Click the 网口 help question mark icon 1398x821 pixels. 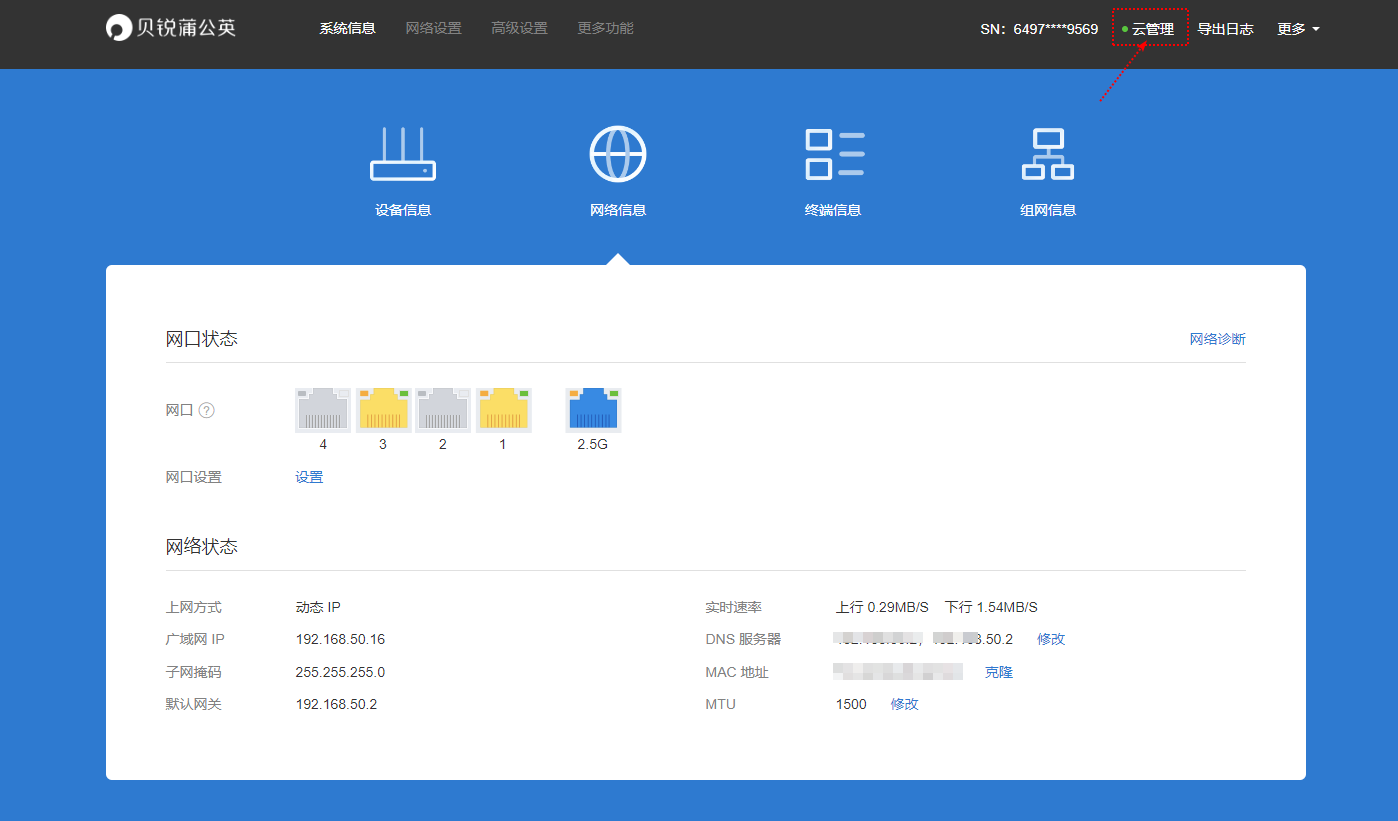coord(207,410)
